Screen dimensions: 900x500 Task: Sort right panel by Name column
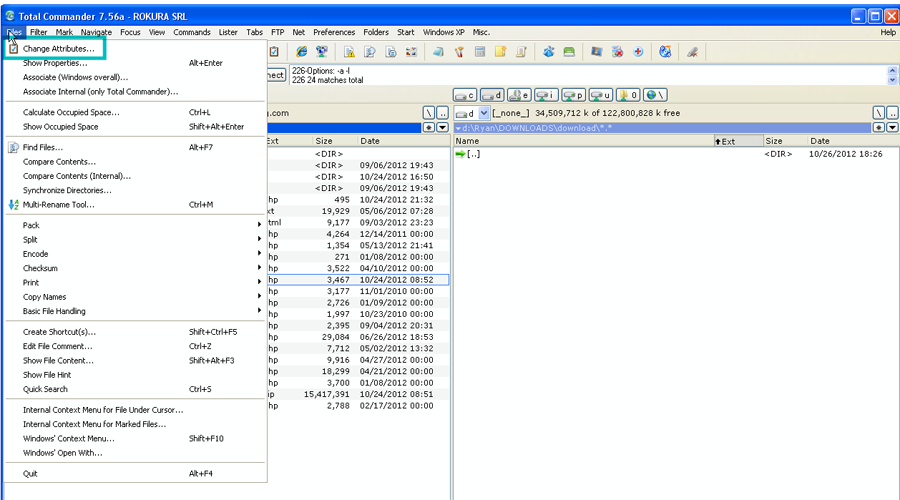[583, 141]
